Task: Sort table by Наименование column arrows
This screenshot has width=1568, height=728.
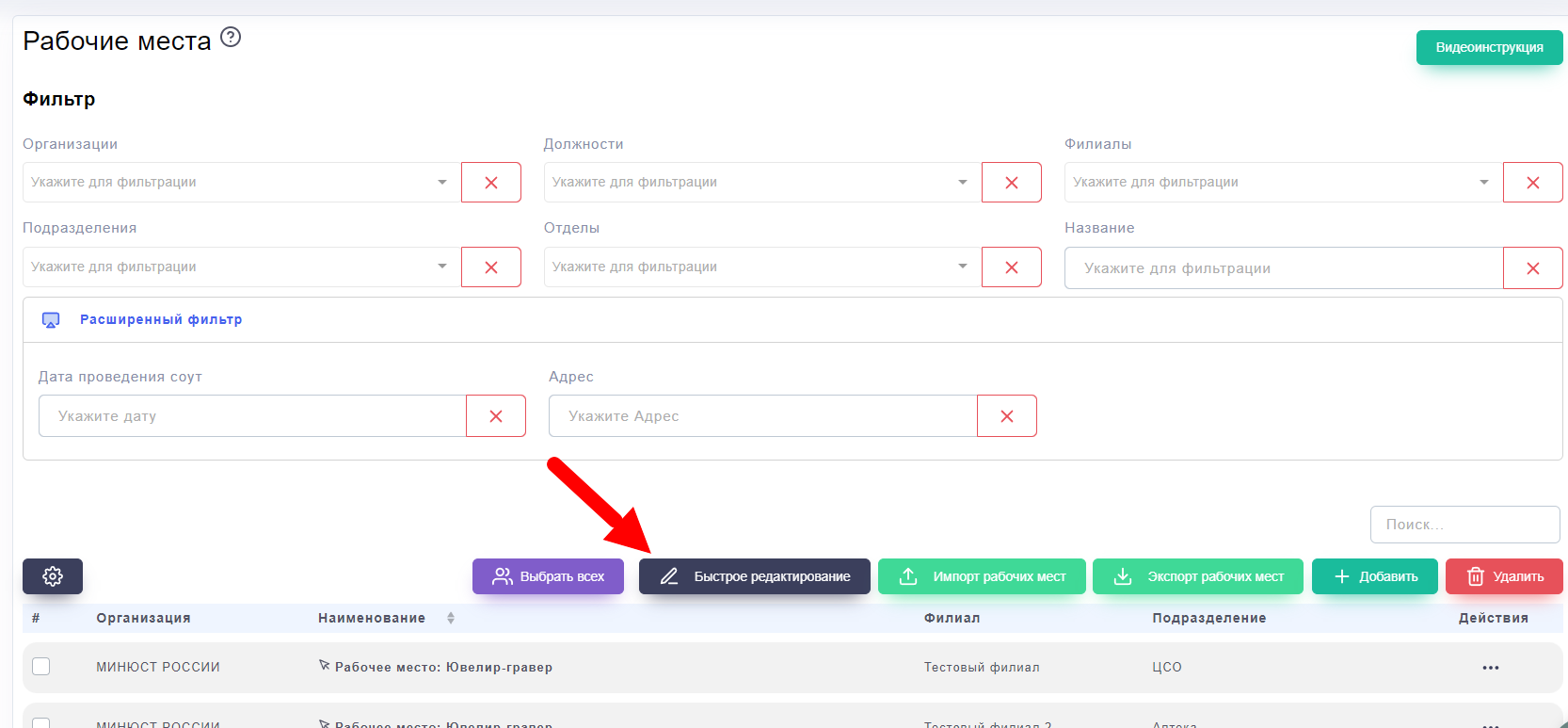Action: tap(451, 619)
